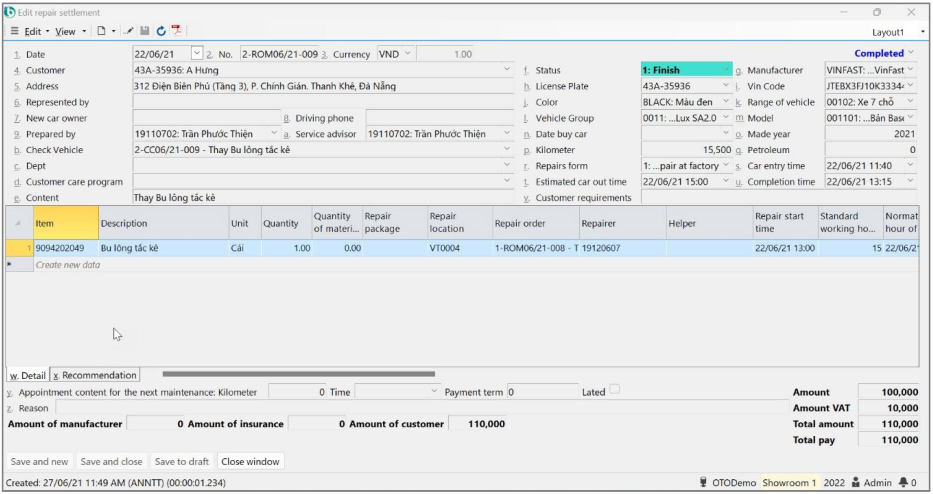The image size is (933, 494).
Task: Click Close window button
Action: [250, 461]
